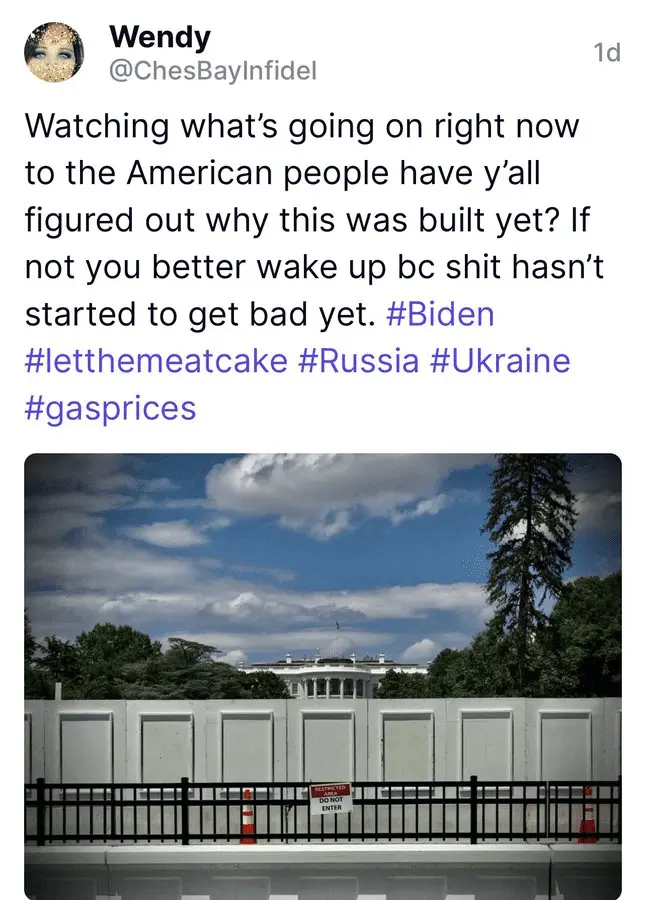Click the 1d post timestamp

coord(606,53)
